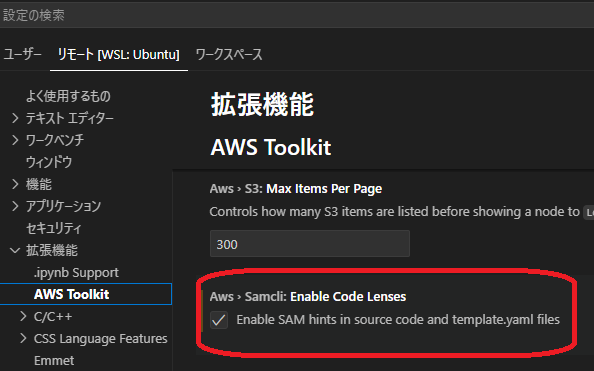Click the 'Aws › Samcli: Enable Code Lenses' title

pyautogui.click(x=308, y=296)
